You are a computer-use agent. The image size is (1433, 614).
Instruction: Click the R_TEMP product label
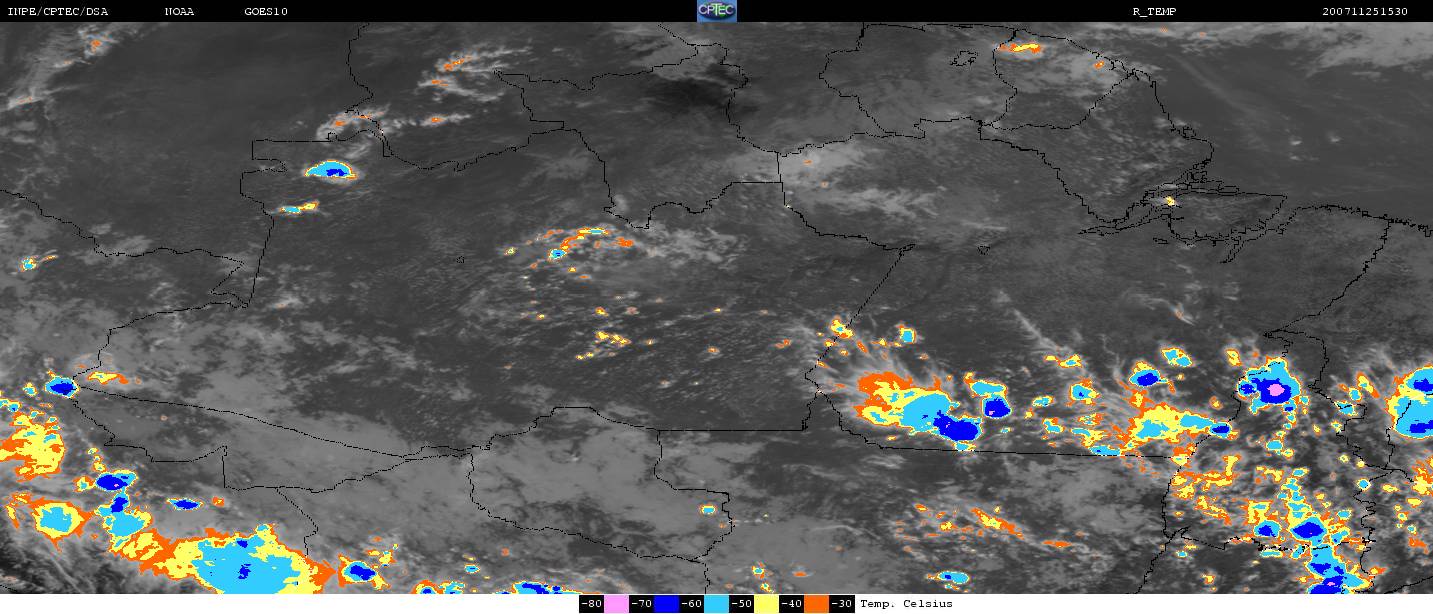point(1154,12)
